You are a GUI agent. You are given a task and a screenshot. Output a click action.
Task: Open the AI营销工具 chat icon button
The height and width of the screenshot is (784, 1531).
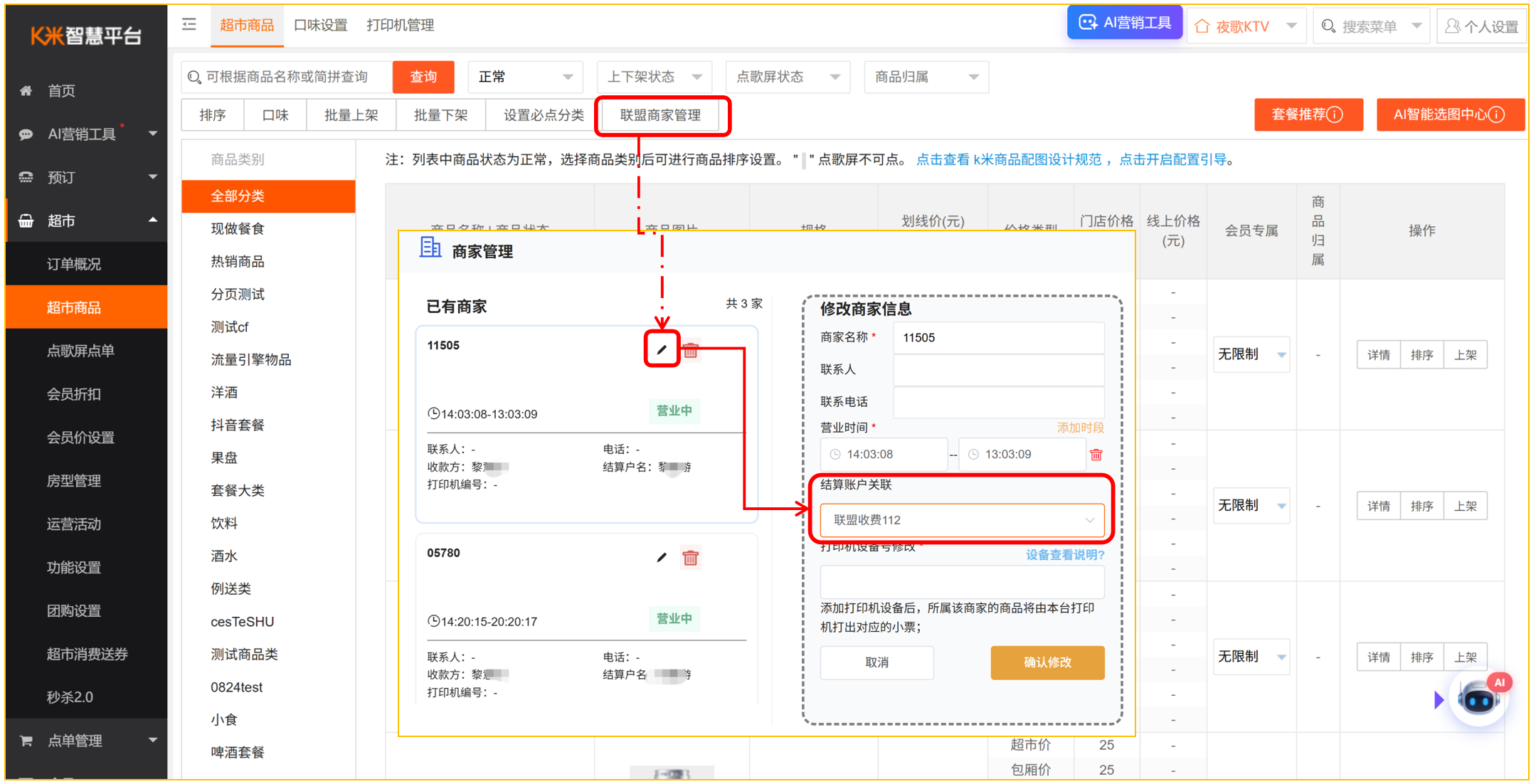point(1088,22)
